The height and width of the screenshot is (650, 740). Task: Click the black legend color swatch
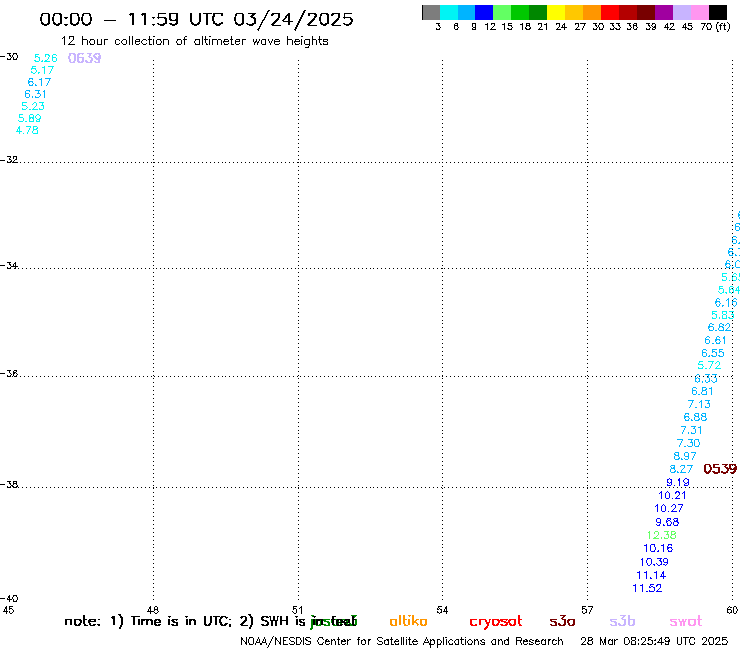click(718, 12)
